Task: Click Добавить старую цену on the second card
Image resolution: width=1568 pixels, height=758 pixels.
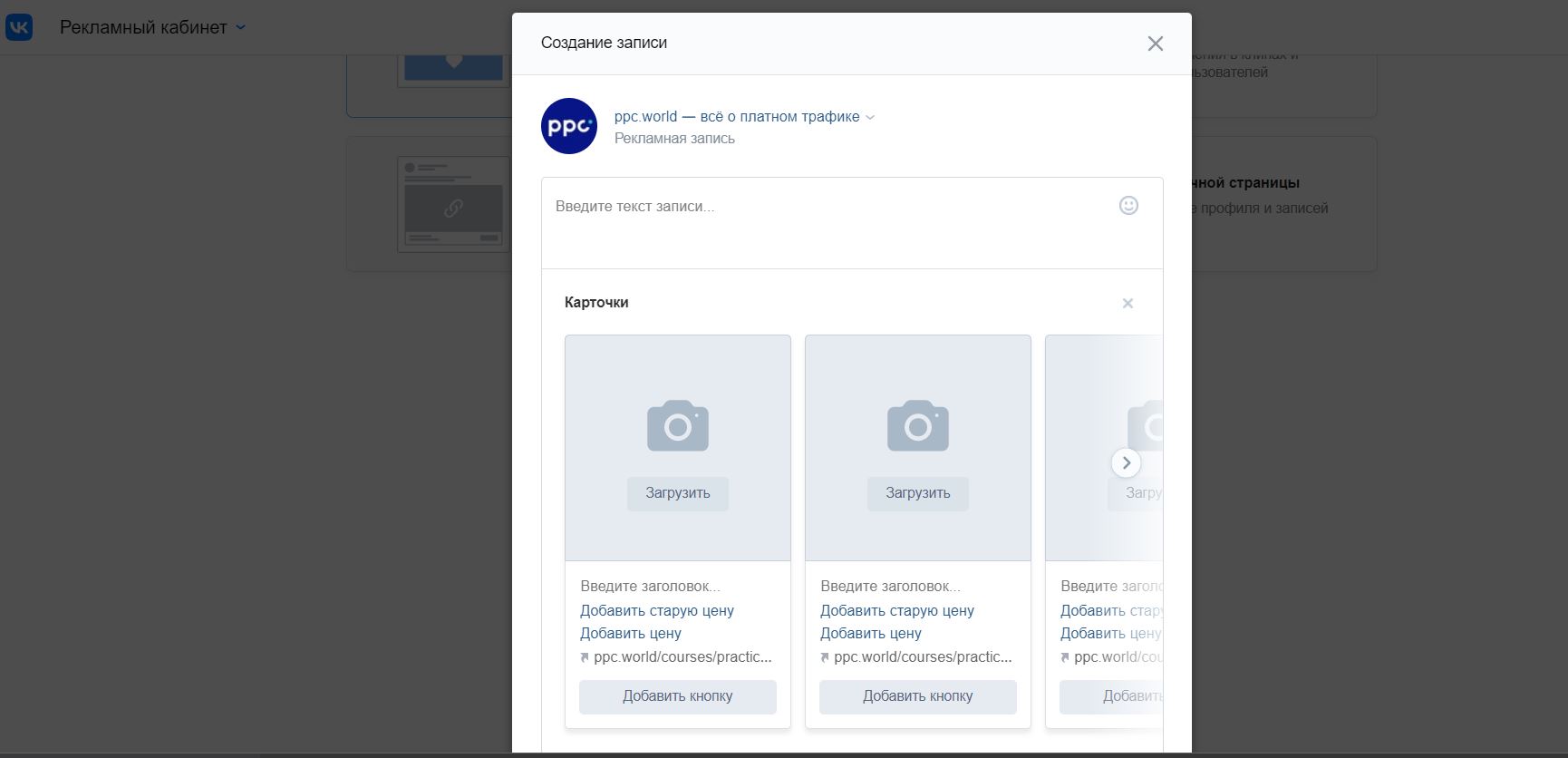Action: click(897, 610)
